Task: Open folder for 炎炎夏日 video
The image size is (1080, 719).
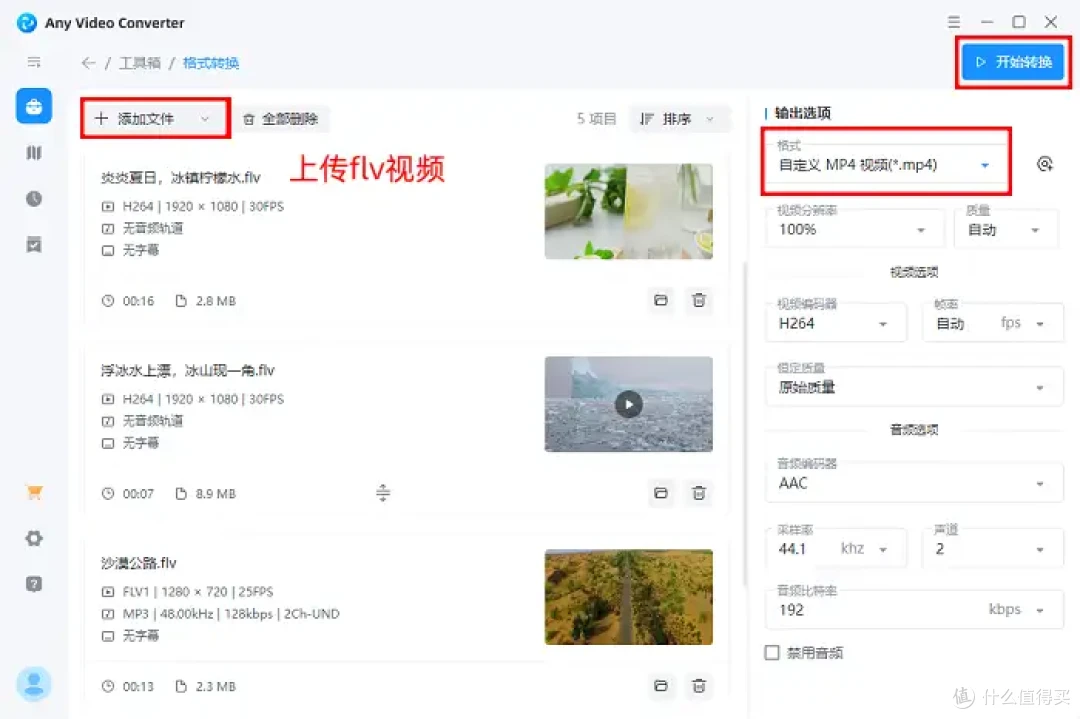Action: click(x=661, y=300)
